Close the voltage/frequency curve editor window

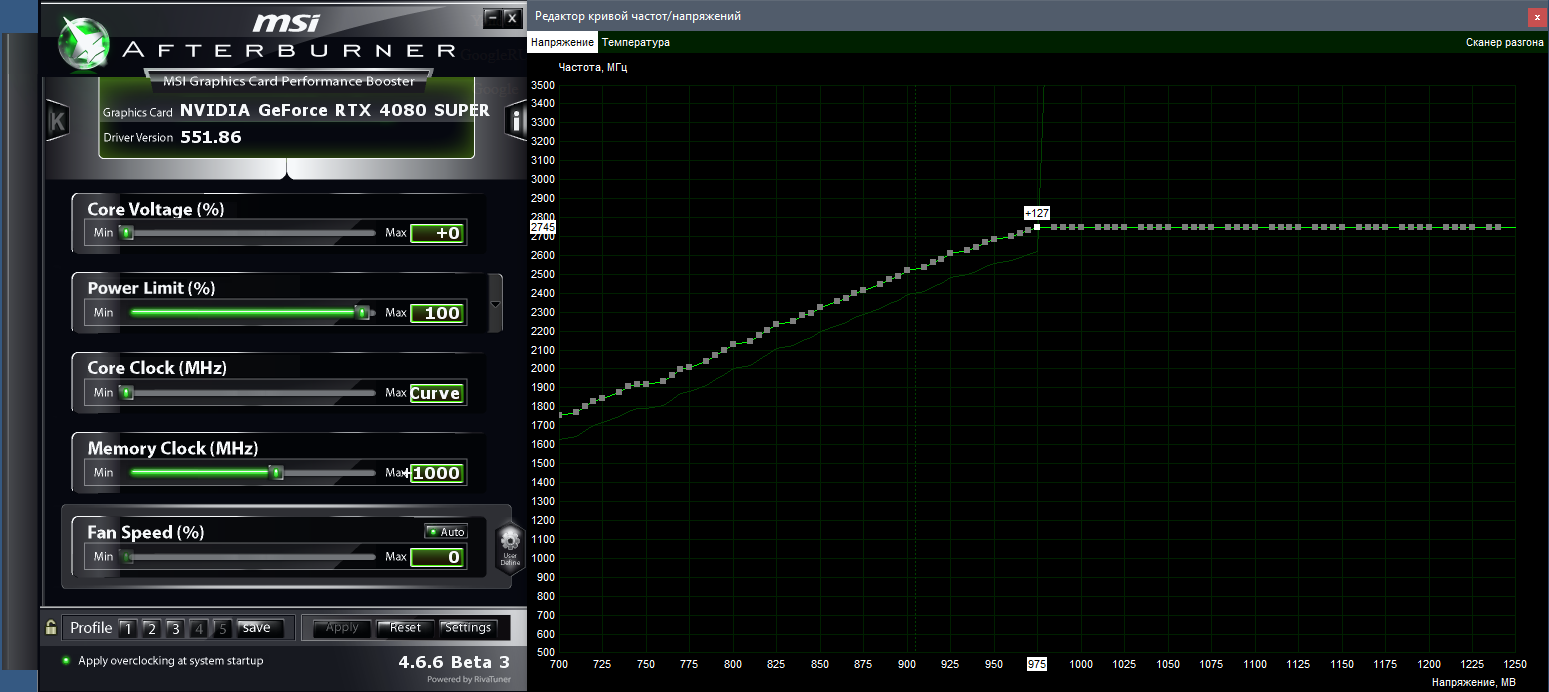point(1538,17)
